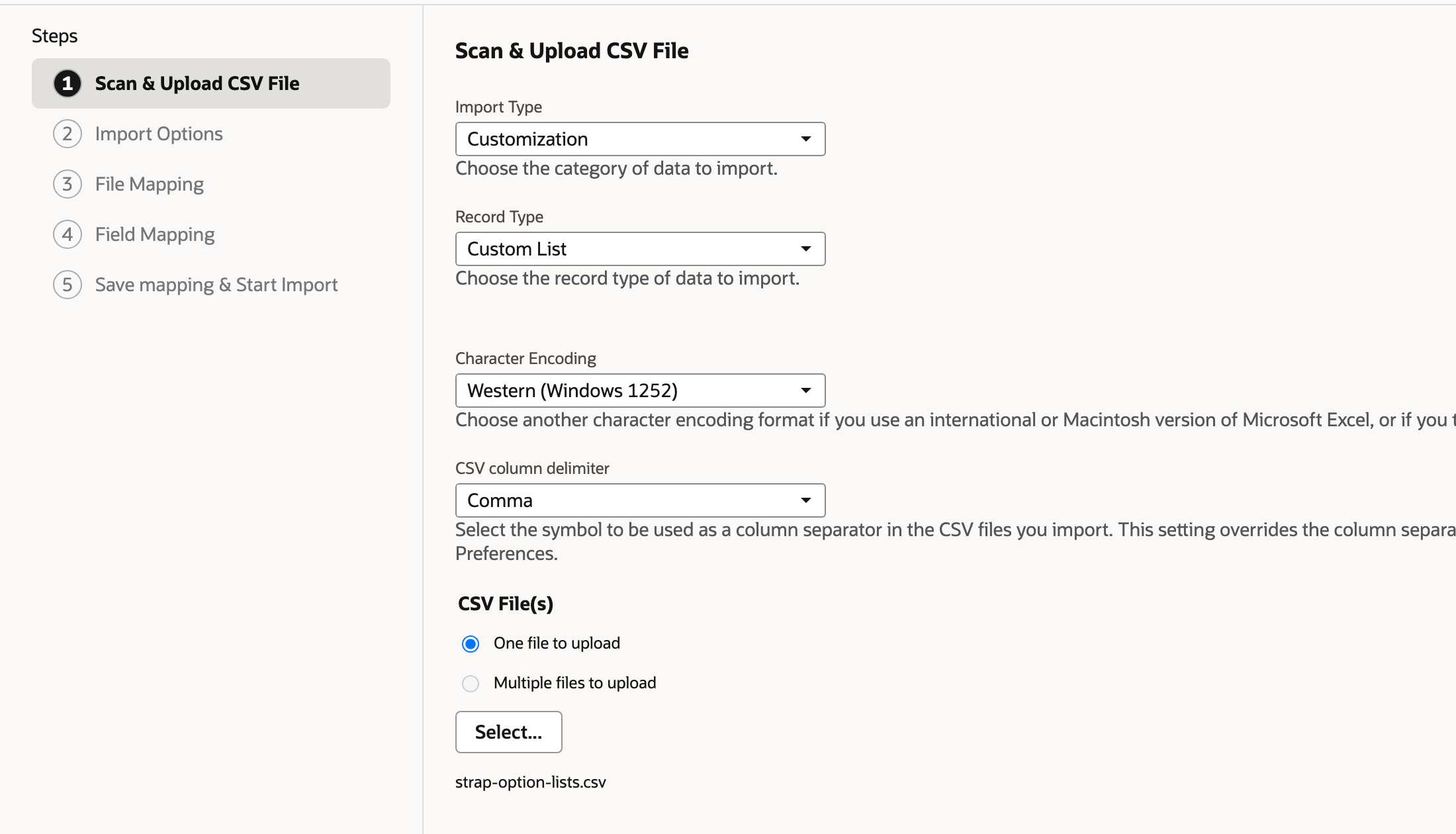The width and height of the screenshot is (1456, 834).
Task: Click the Character Encoding label
Action: (x=525, y=358)
